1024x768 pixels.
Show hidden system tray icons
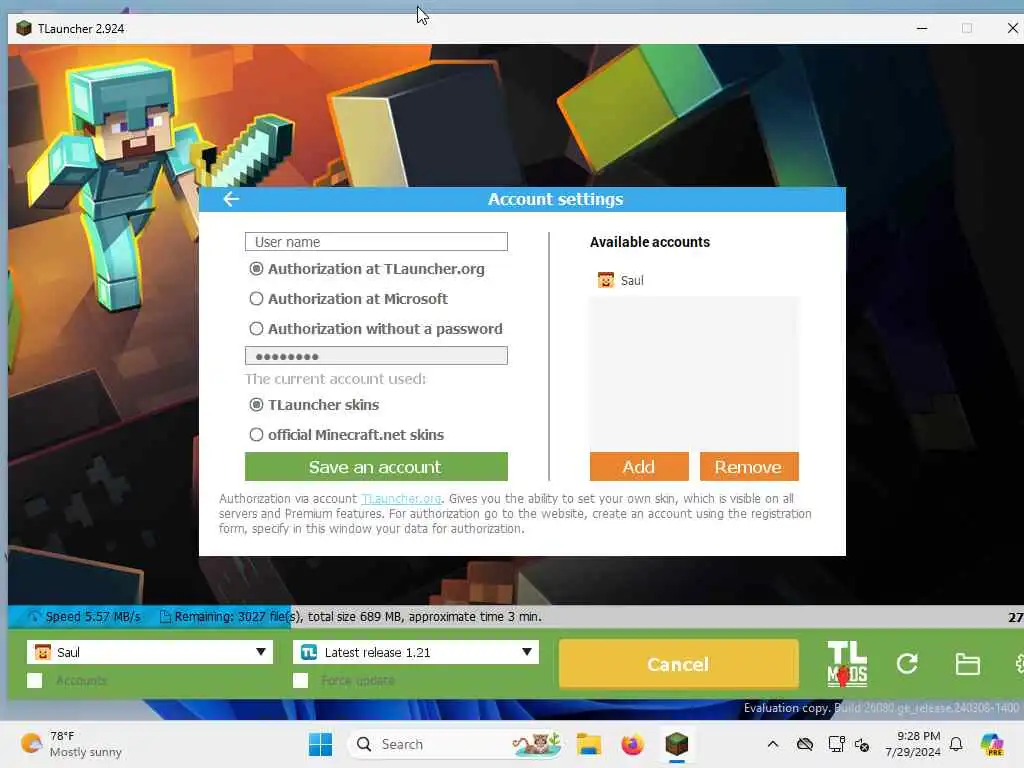point(773,744)
